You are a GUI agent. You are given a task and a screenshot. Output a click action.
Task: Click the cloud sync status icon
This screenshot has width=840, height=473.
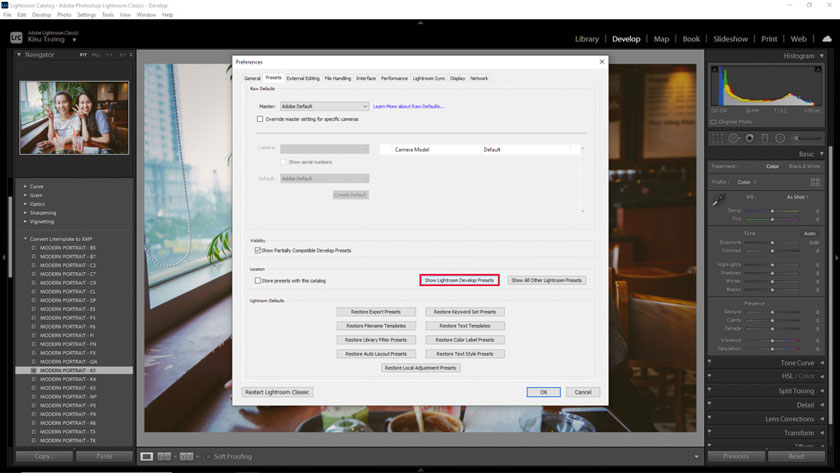point(827,39)
